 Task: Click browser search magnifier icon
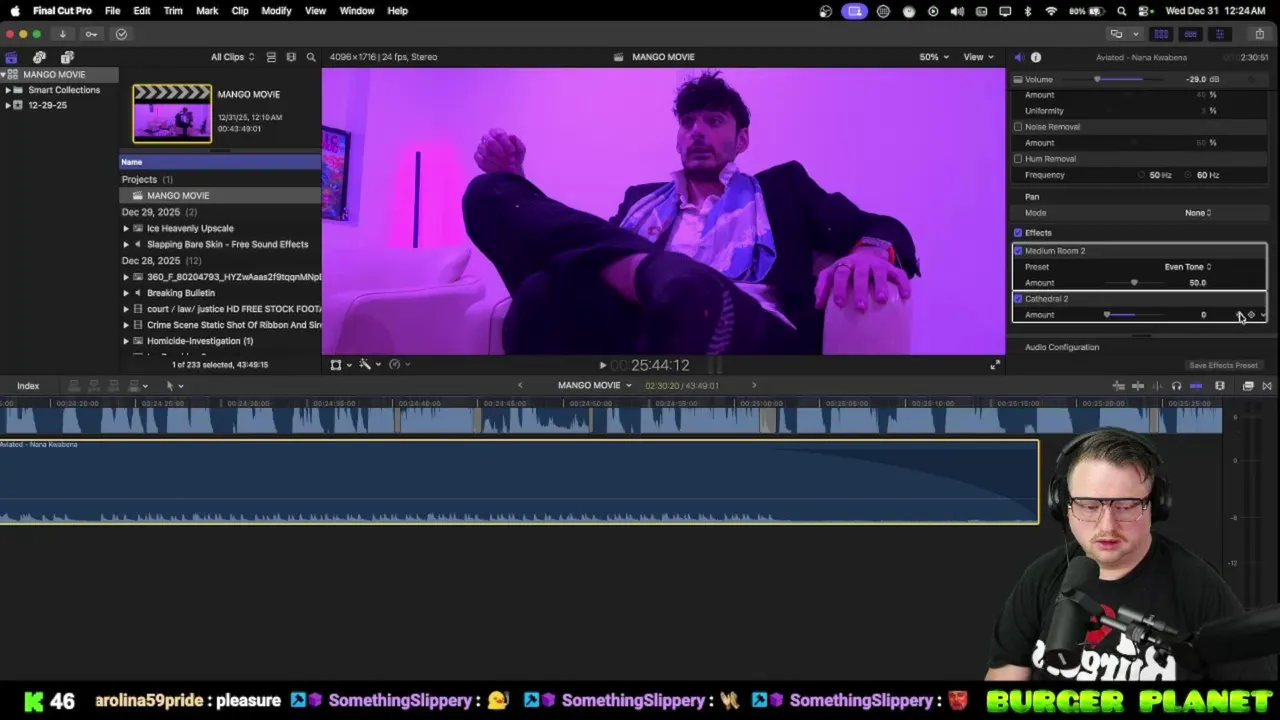coord(311,57)
